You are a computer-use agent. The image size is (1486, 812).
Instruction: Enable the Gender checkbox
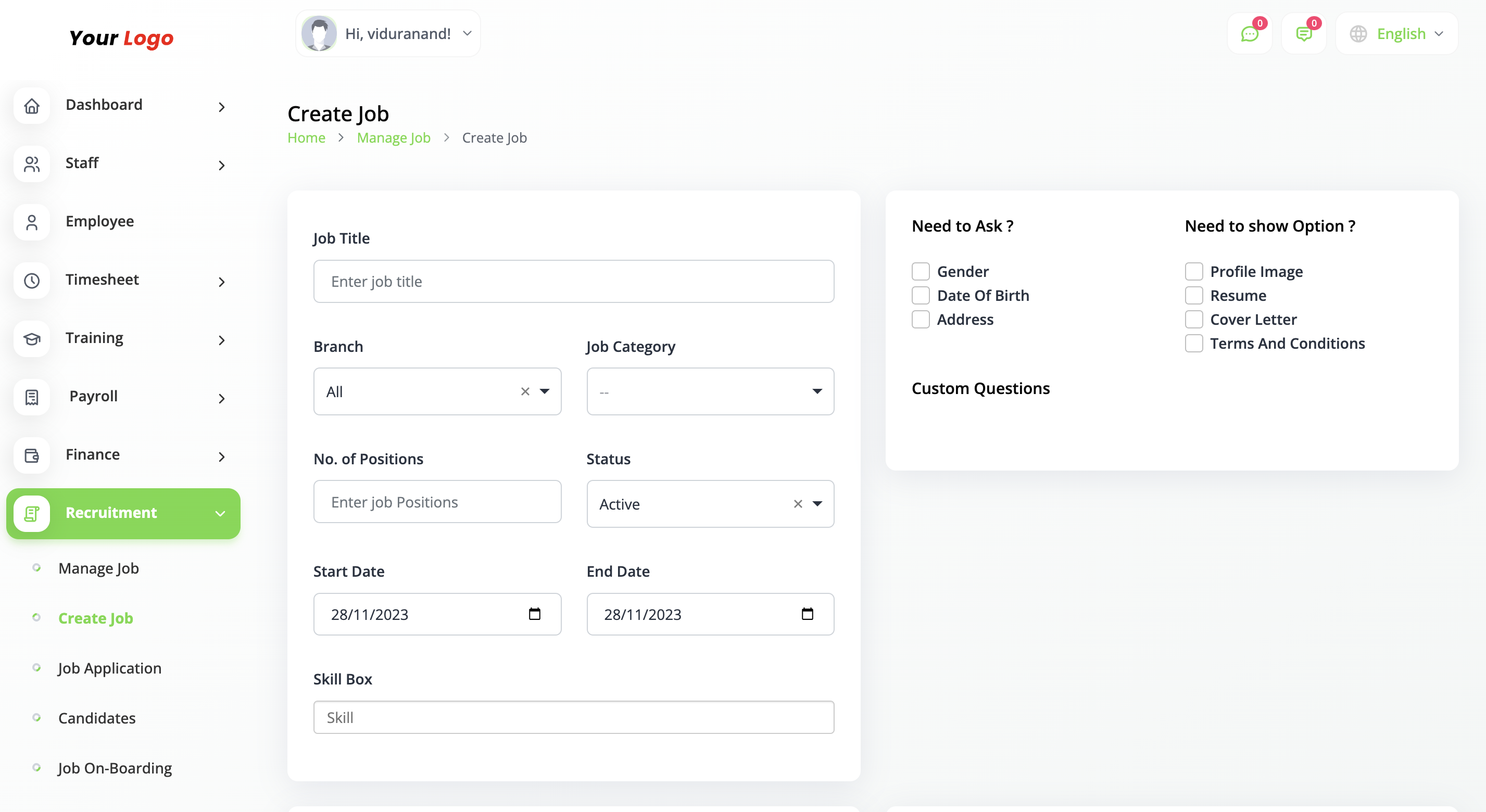[x=920, y=271]
